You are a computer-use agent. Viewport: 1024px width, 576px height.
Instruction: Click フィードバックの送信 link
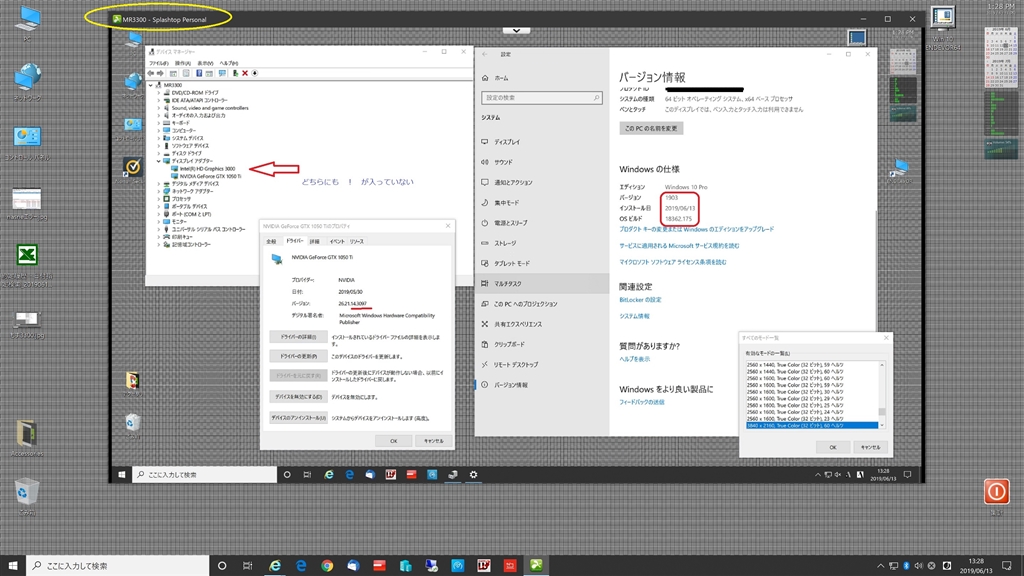coord(641,402)
